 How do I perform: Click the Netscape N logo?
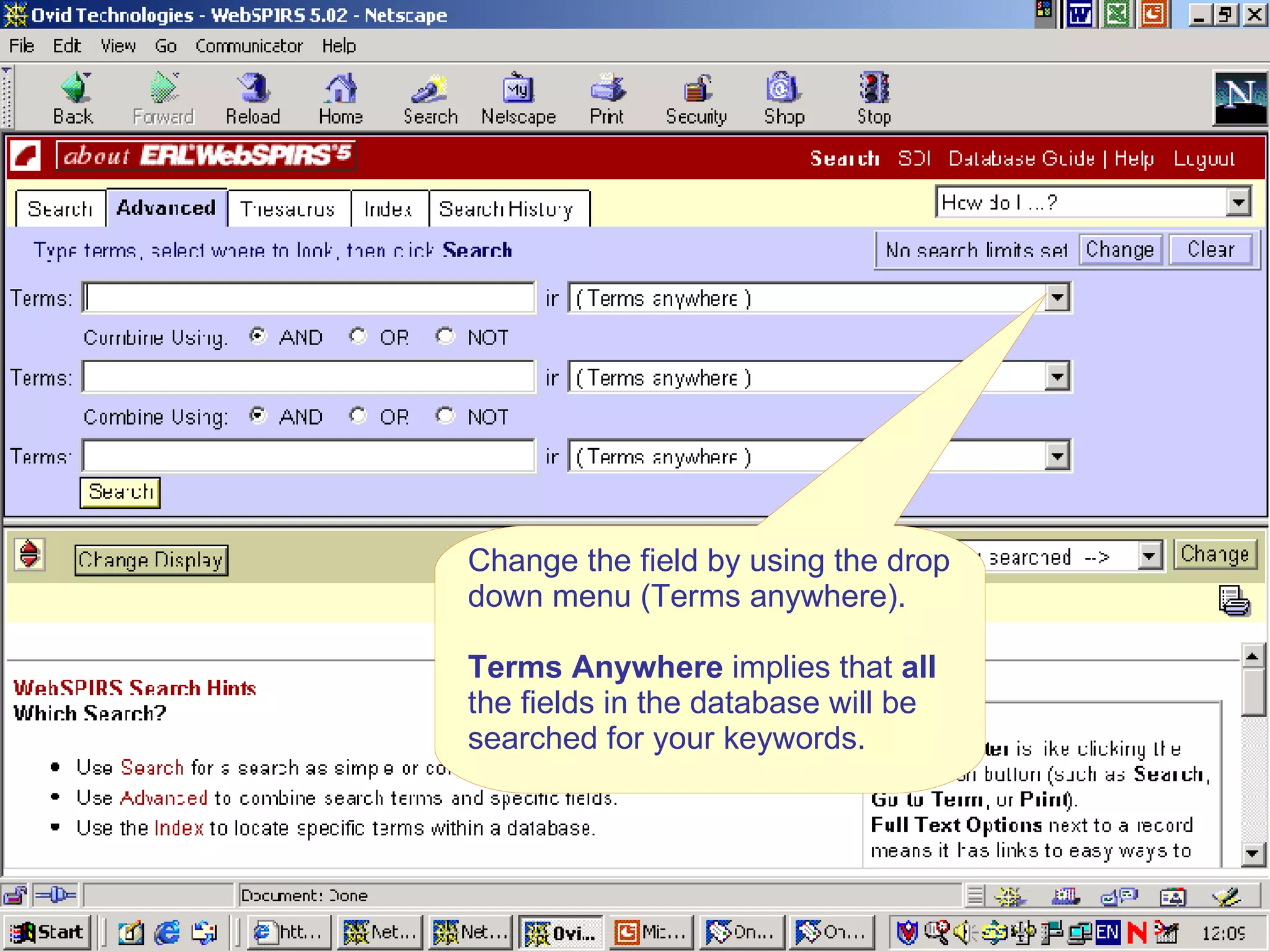(x=1239, y=98)
